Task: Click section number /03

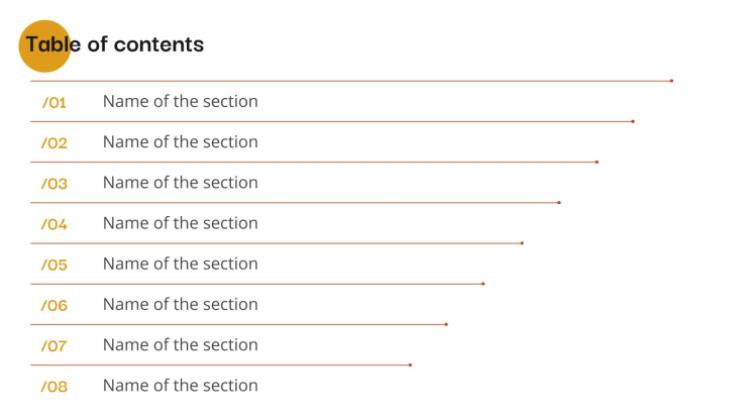Action: click(54, 183)
